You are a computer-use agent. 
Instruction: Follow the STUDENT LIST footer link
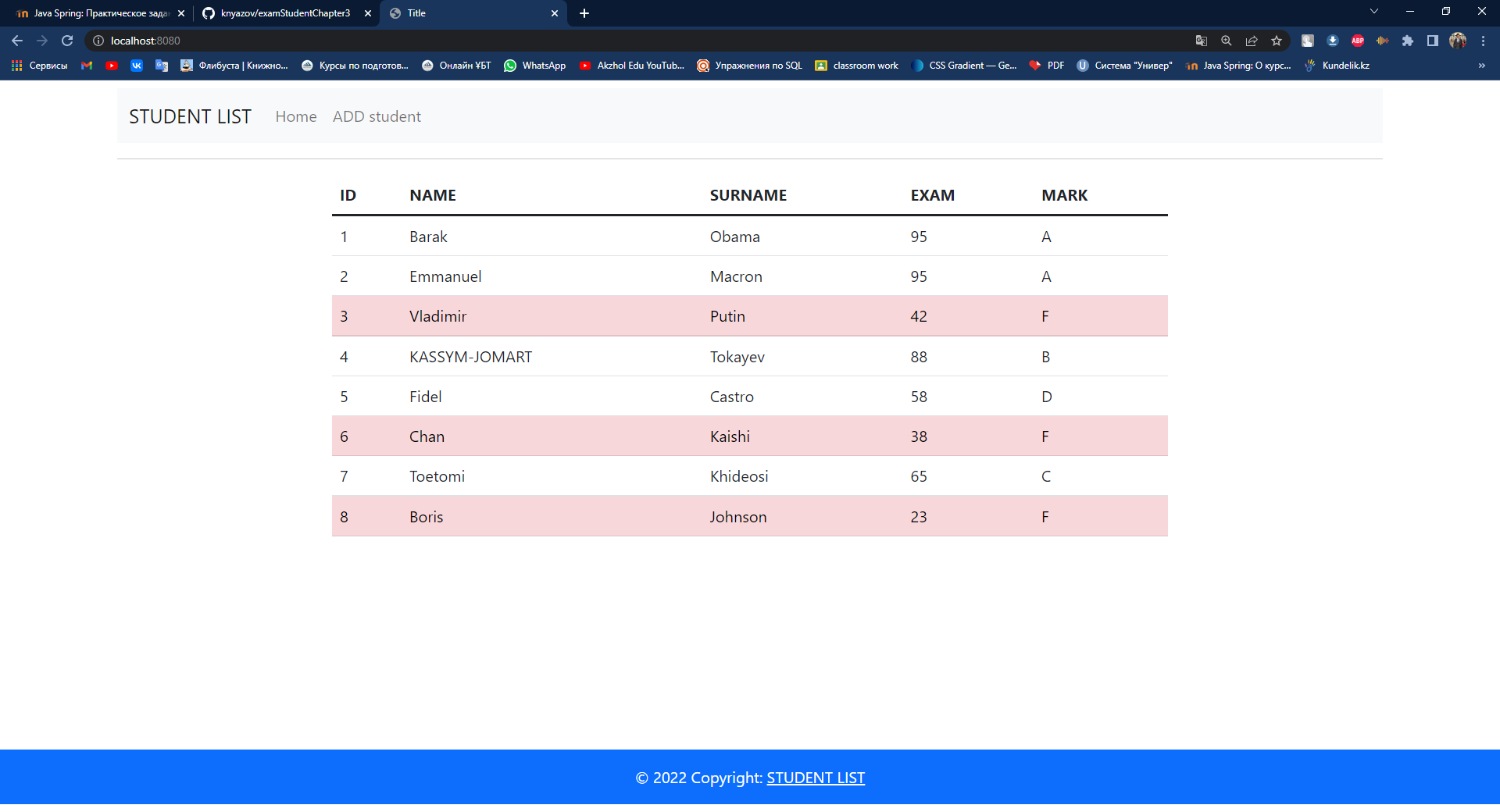(x=816, y=778)
